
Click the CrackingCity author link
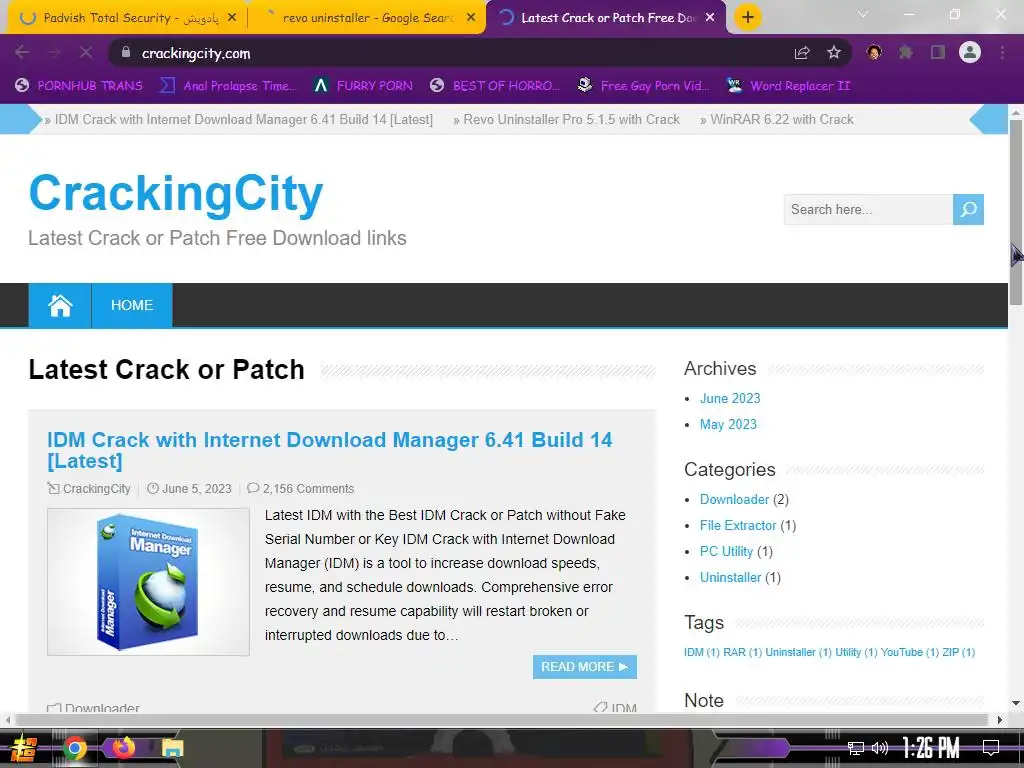97,488
